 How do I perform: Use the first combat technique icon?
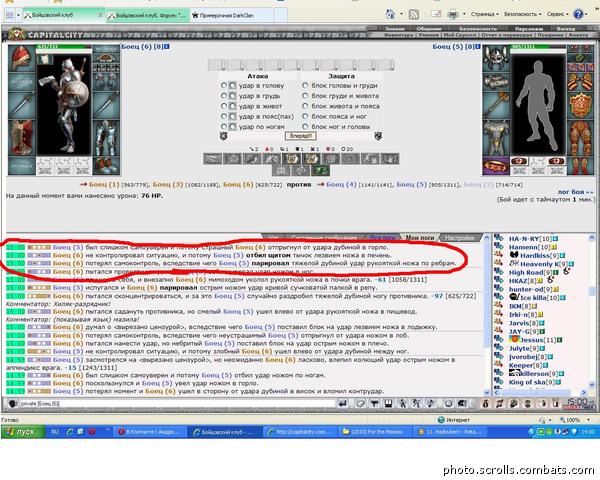click(x=212, y=158)
